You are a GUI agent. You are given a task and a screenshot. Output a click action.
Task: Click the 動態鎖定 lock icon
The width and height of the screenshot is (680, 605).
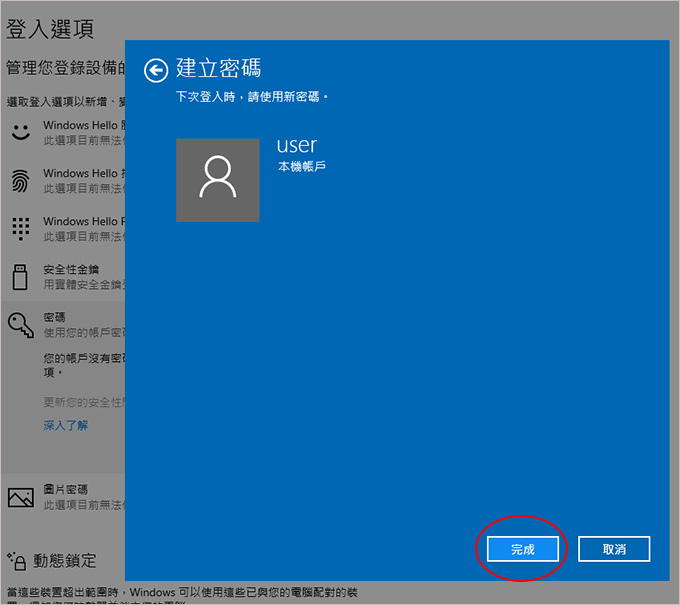click(16, 561)
